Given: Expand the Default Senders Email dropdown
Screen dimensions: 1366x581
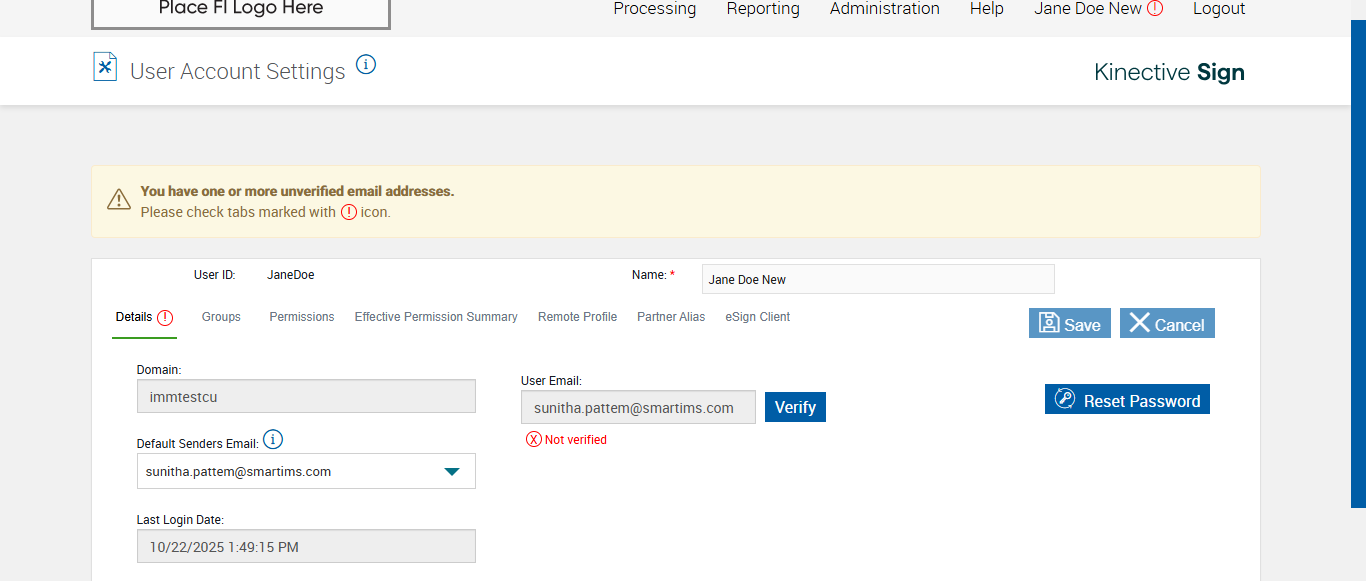Looking at the screenshot, I should pyautogui.click(x=452, y=471).
